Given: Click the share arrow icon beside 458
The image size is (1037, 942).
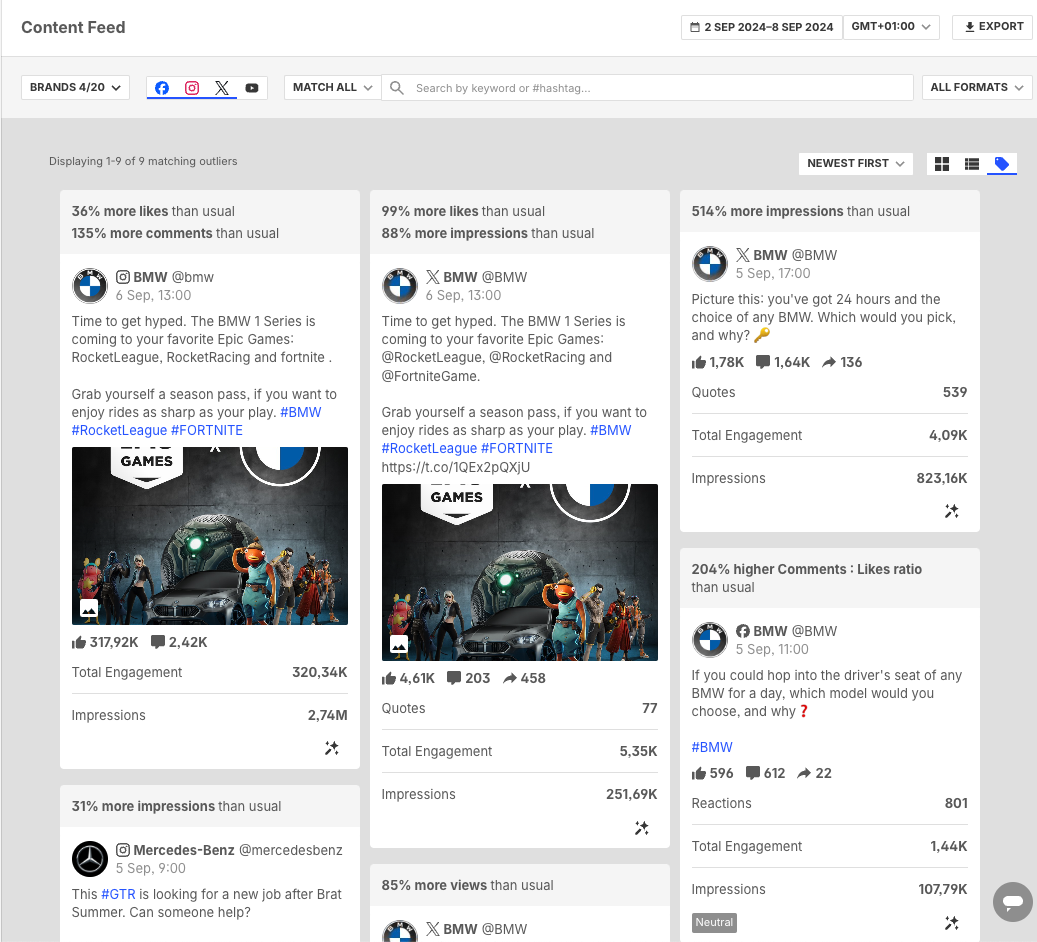Looking at the screenshot, I should (x=510, y=678).
